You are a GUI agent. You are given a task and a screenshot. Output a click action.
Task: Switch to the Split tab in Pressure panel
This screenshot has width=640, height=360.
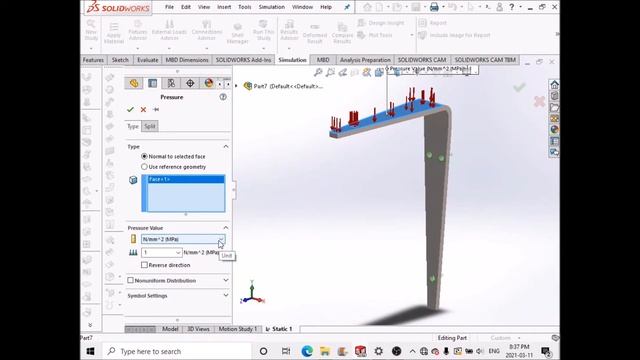[x=150, y=126]
